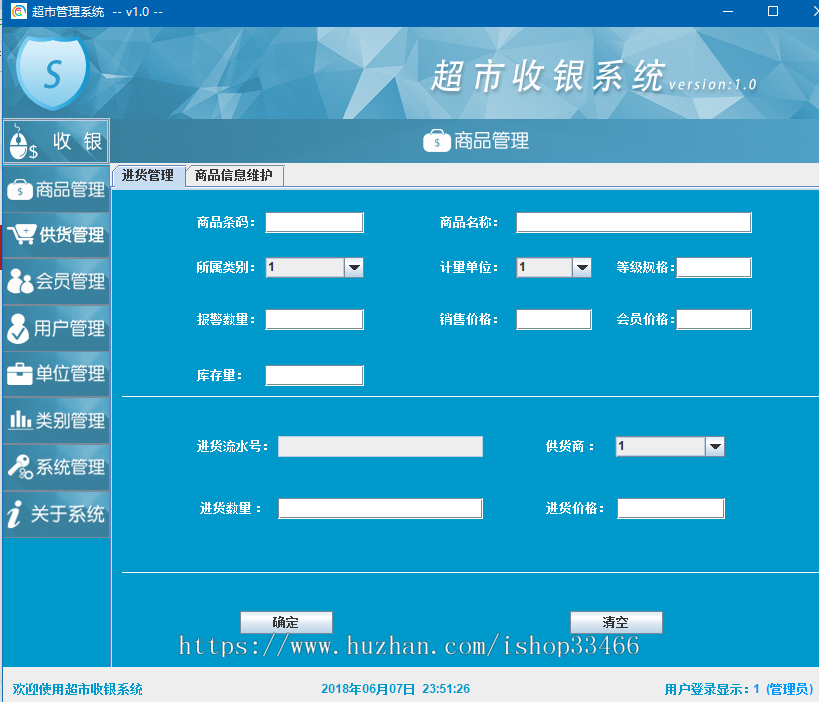The height and width of the screenshot is (702, 819).
Task: Click the 类别管理 bar chart icon
Action: (20, 419)
